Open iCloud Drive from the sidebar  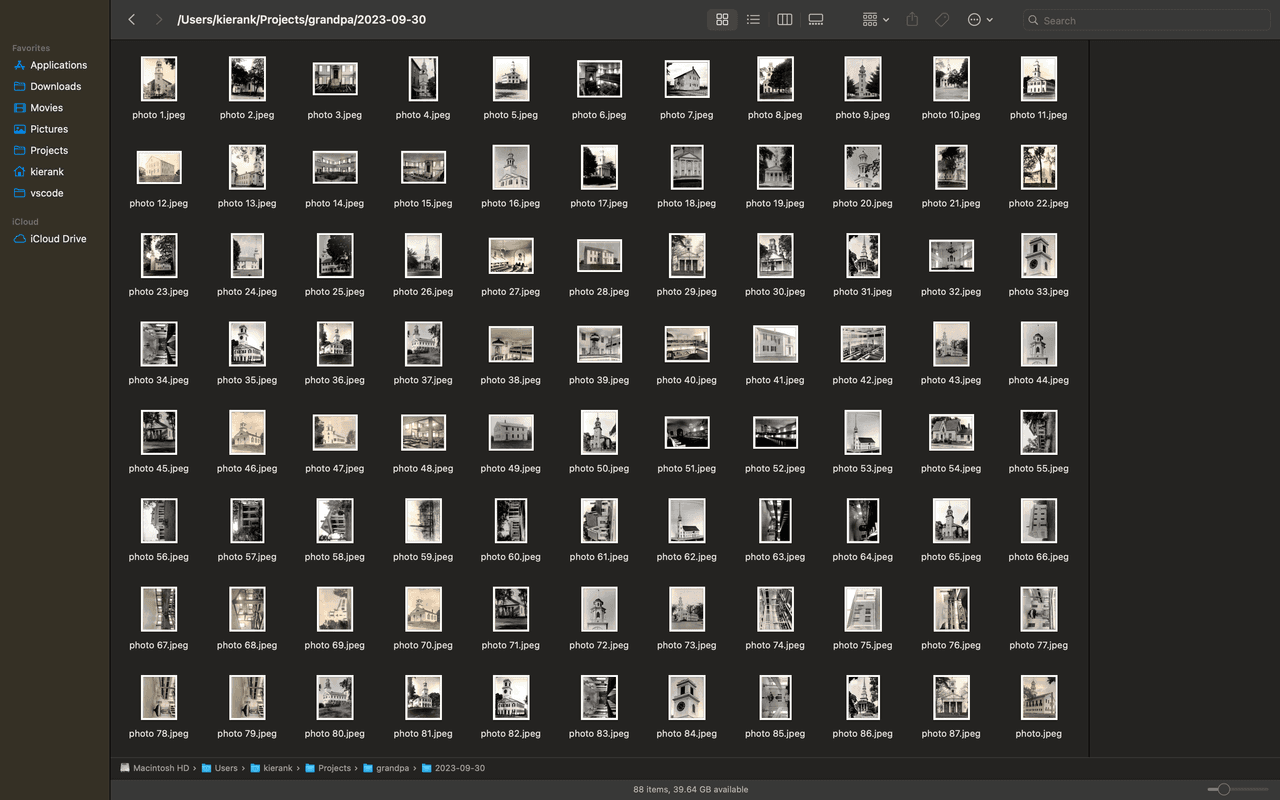point(58,239)
